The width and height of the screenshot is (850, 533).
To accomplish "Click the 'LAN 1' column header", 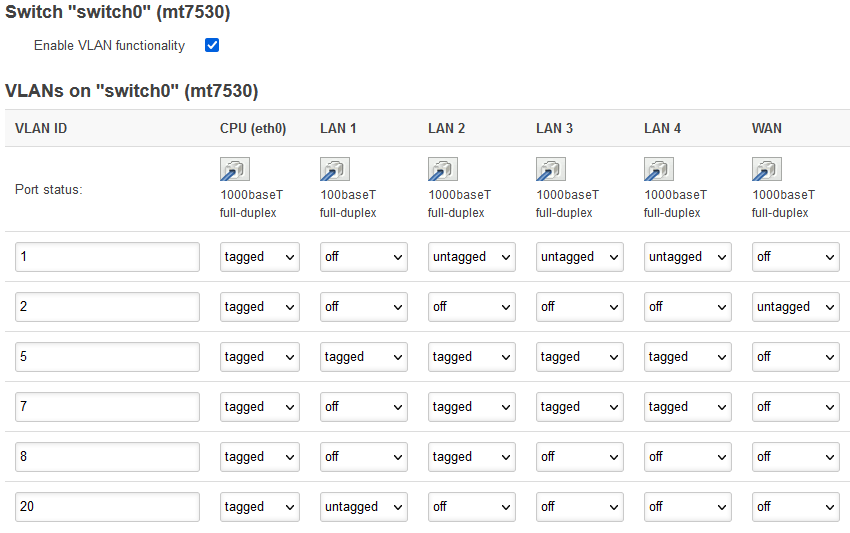I will point(338,129).
